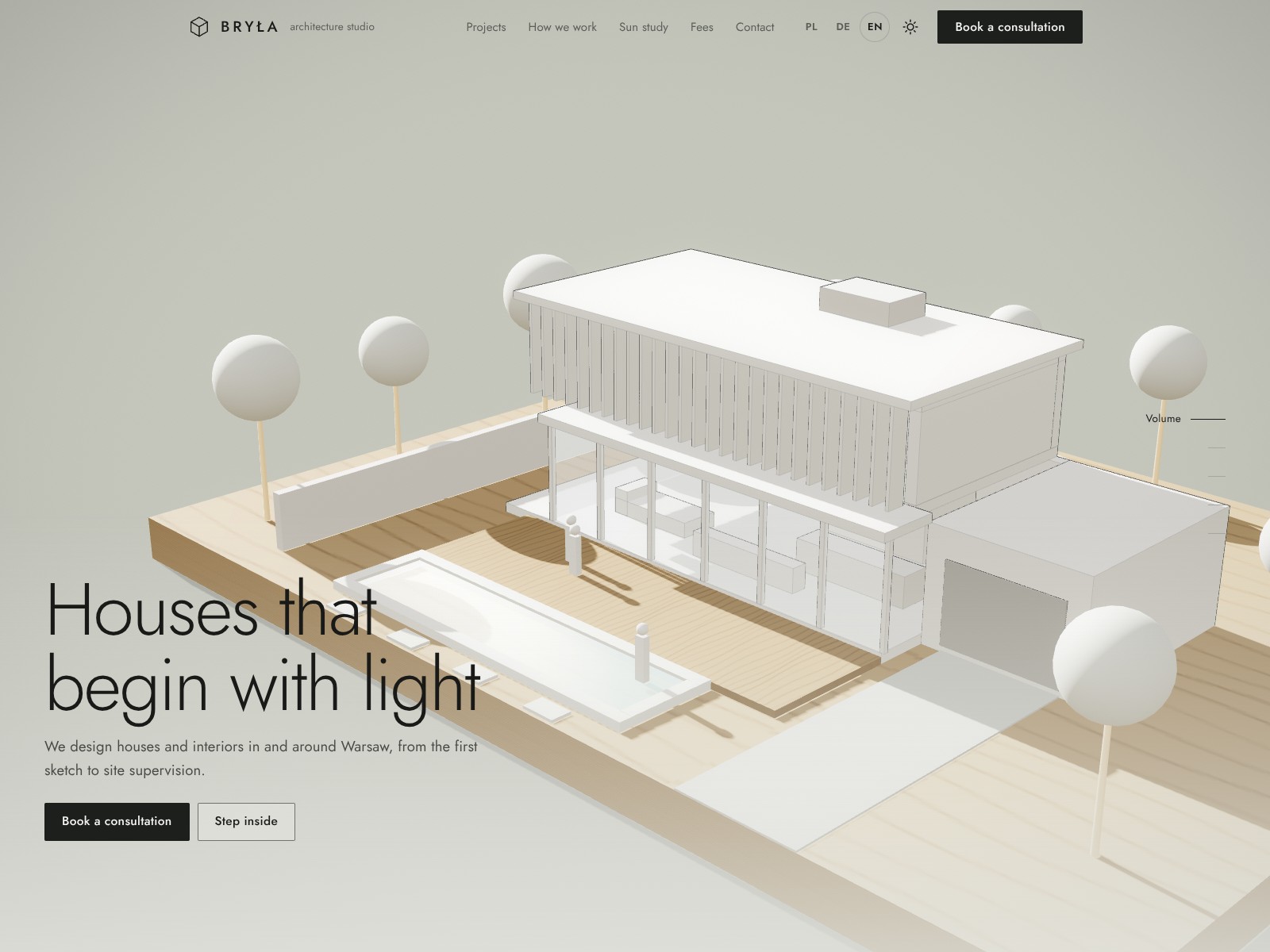Select the Volume section indicator
This screenshot has height=952, width=1270.
[1185, 419]
